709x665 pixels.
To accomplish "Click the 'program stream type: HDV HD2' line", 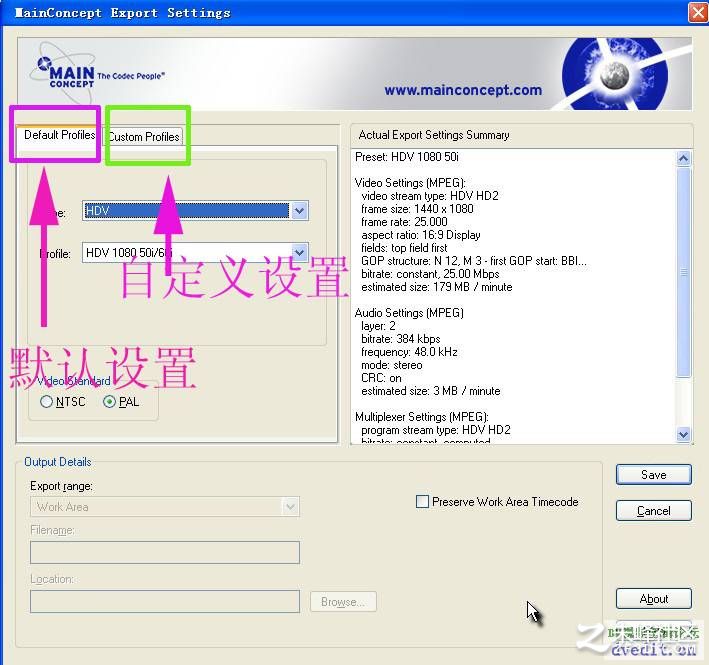I will (435, 430).
